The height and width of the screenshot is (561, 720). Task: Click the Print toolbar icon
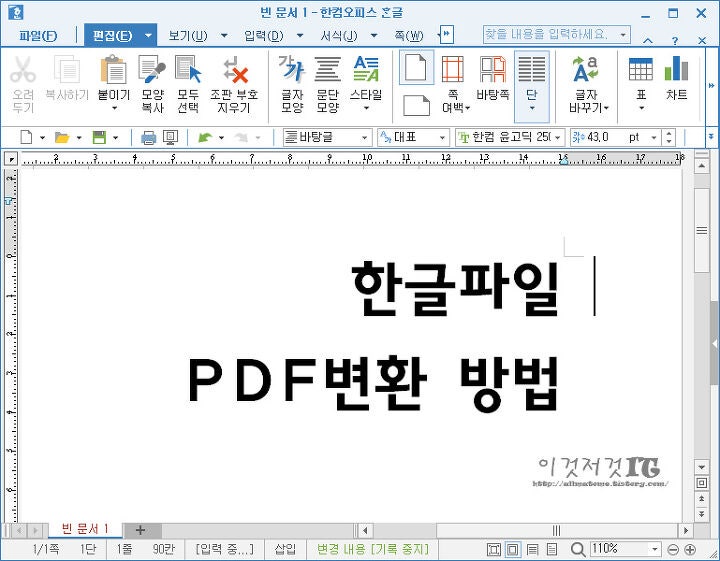(148, 137)
